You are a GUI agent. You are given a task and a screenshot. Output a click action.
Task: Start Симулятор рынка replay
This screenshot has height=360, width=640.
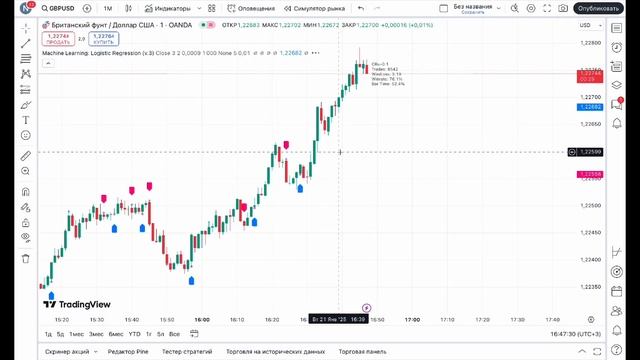[314, 8]
